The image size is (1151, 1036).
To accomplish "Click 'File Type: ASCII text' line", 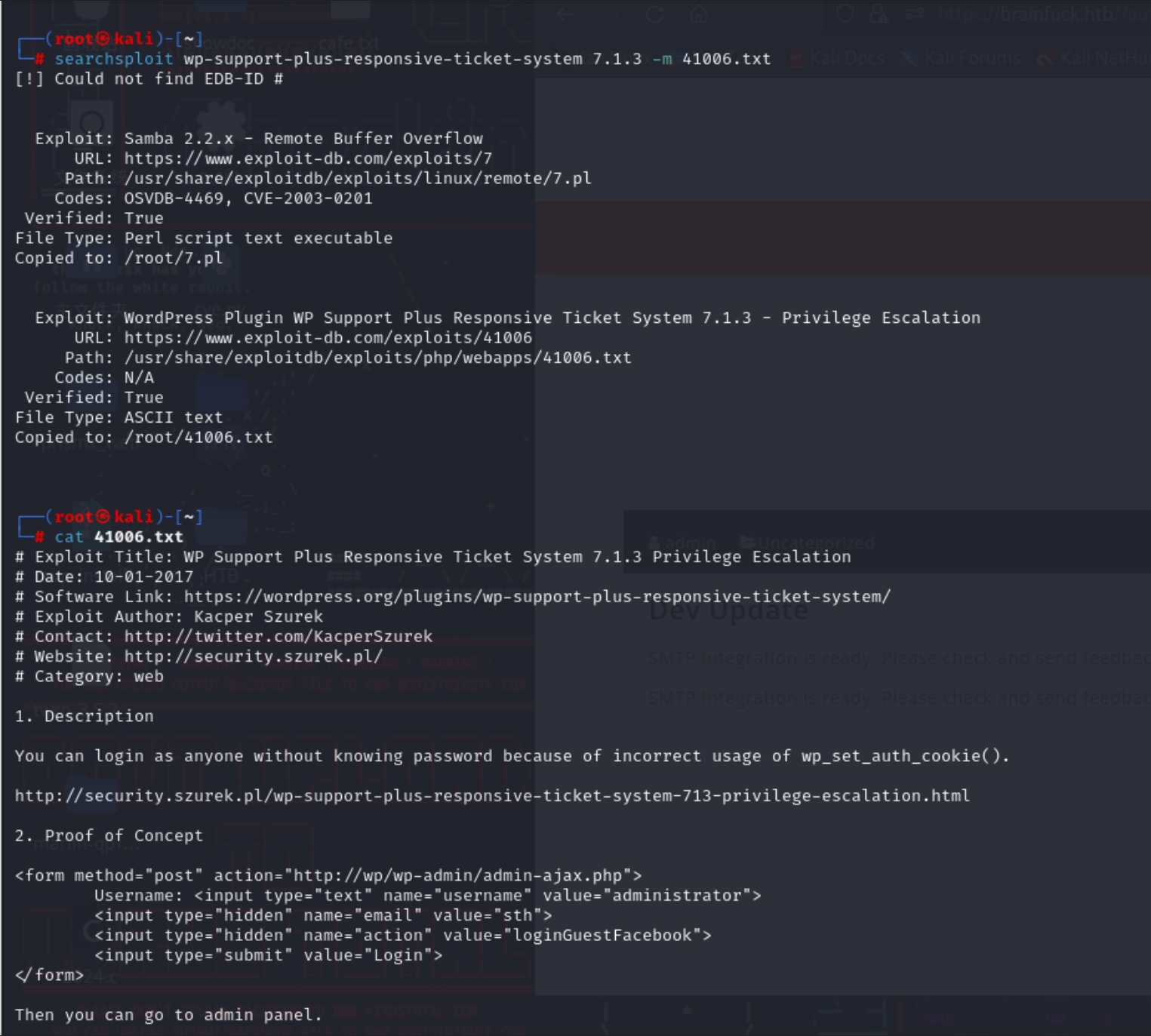I will pyautogui.click(x=119, y=417).
